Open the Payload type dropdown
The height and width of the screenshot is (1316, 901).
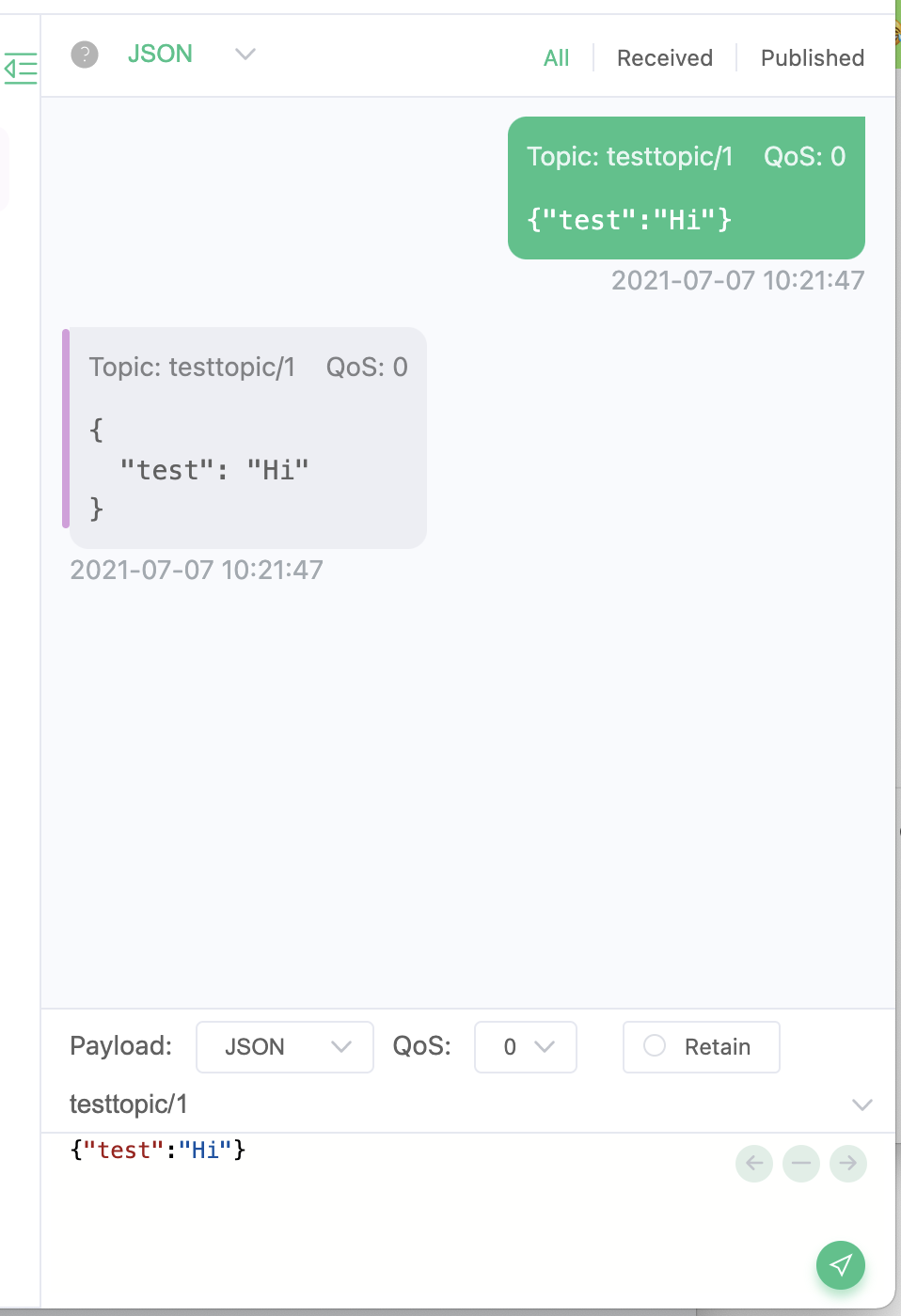[284, 1046]
